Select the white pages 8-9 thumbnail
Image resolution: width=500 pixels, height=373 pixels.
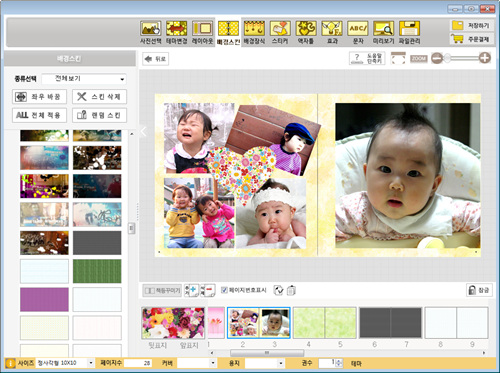pyautogui.click(x=456, y=323)
